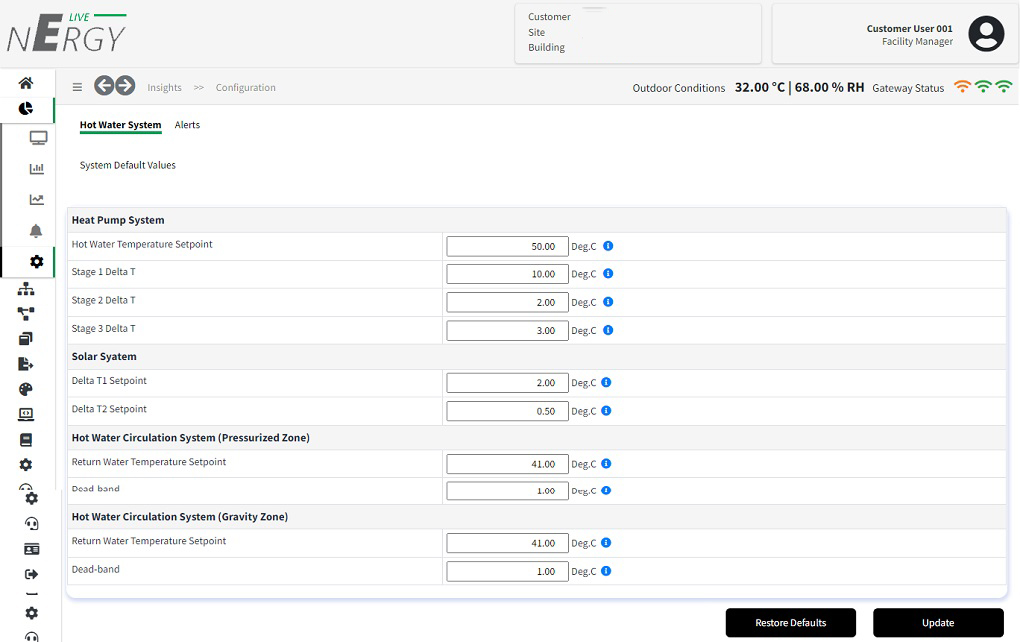
Task: Click the Solar Syatem section header
Action: (104, 356)
